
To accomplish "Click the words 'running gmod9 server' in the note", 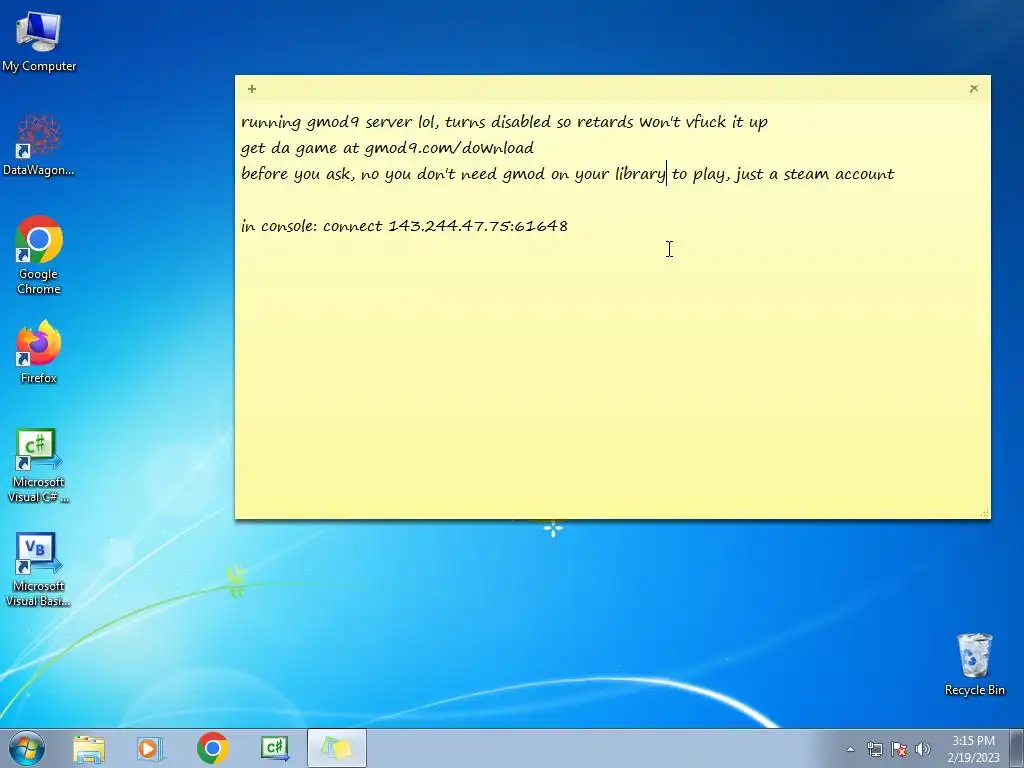I will point(327,122).
